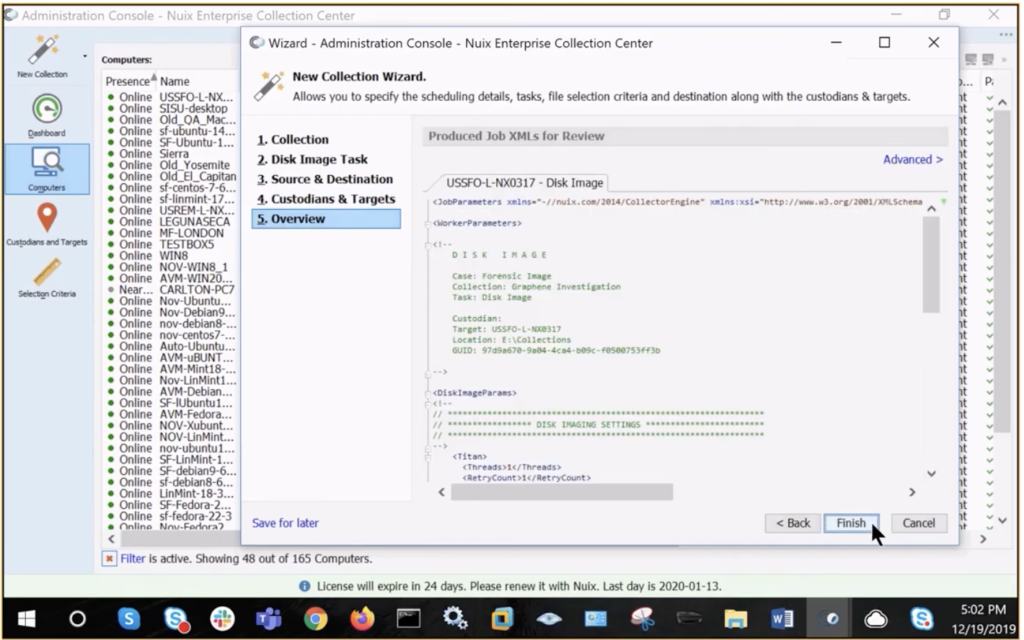Open File Explorer from the taskbar
The height and width of the screenshot is (640, 1024).
tap(735, 618)
